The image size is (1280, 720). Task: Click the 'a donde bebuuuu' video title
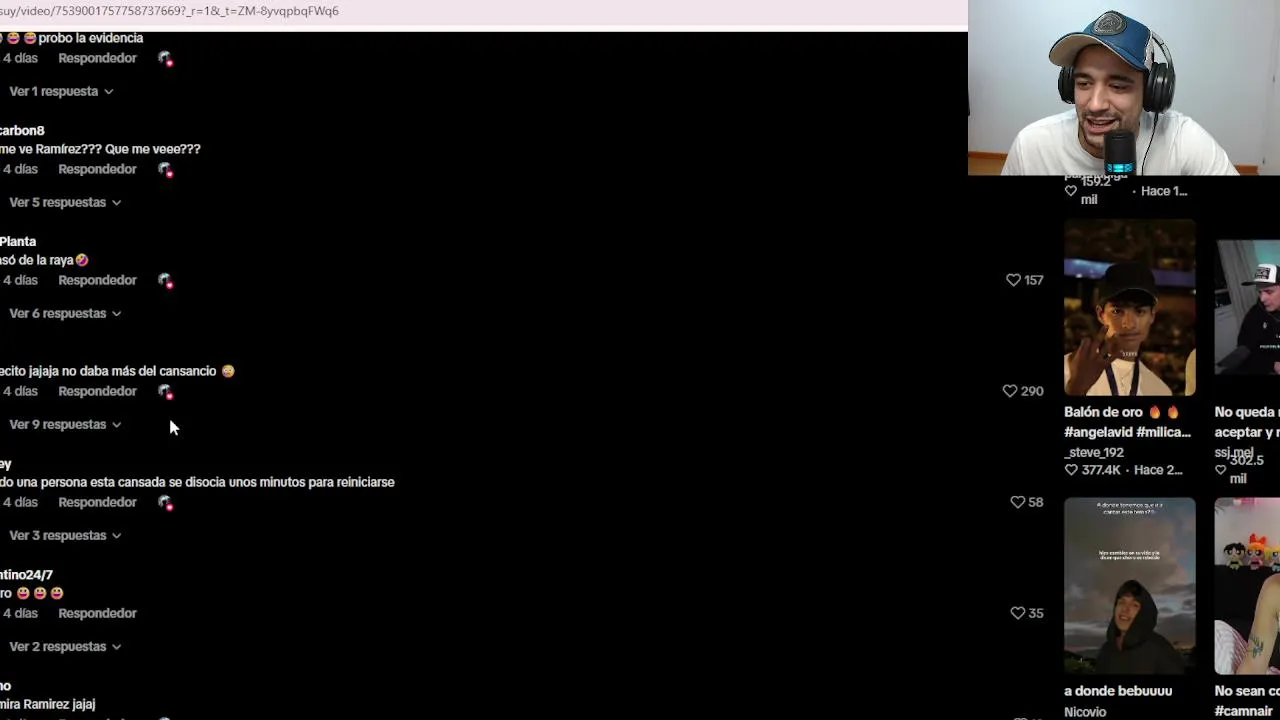tap(1118, 691)
